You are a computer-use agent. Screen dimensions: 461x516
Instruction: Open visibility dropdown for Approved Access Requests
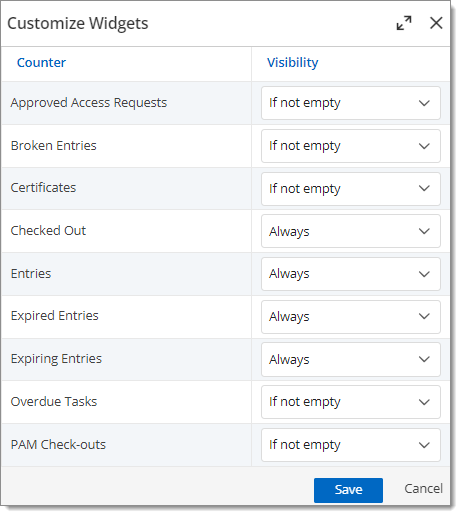tap(351, 103)
